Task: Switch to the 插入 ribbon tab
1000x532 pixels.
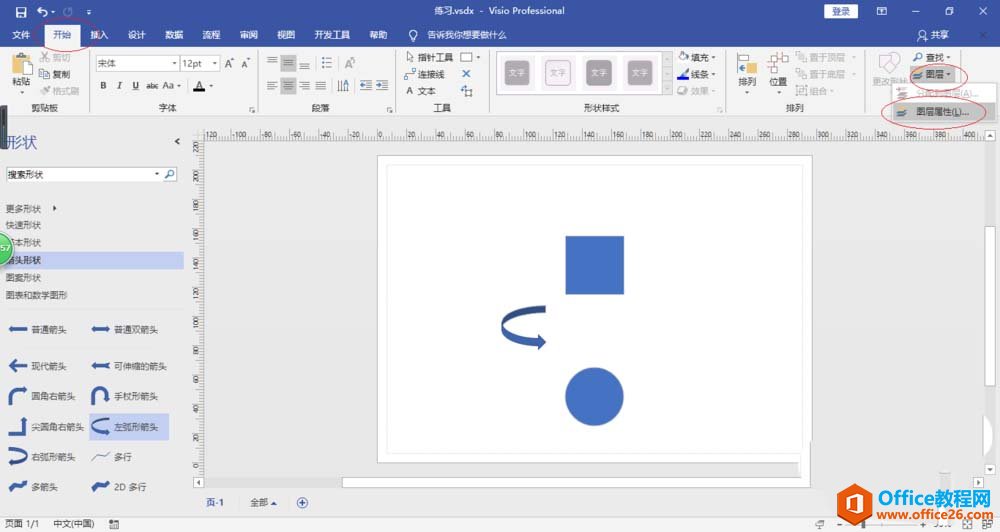Action: pyautogui.click(x=99, y=35)
